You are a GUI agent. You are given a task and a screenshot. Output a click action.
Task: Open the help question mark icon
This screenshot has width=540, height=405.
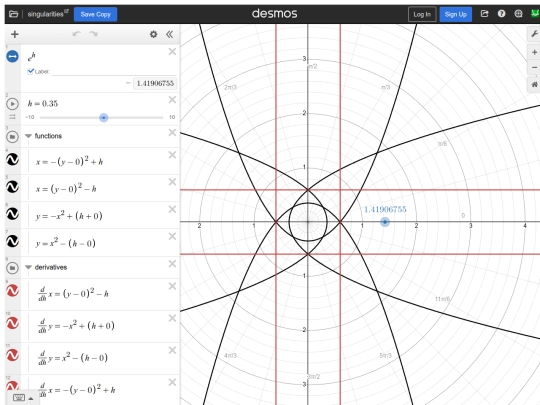click(501, 14)
